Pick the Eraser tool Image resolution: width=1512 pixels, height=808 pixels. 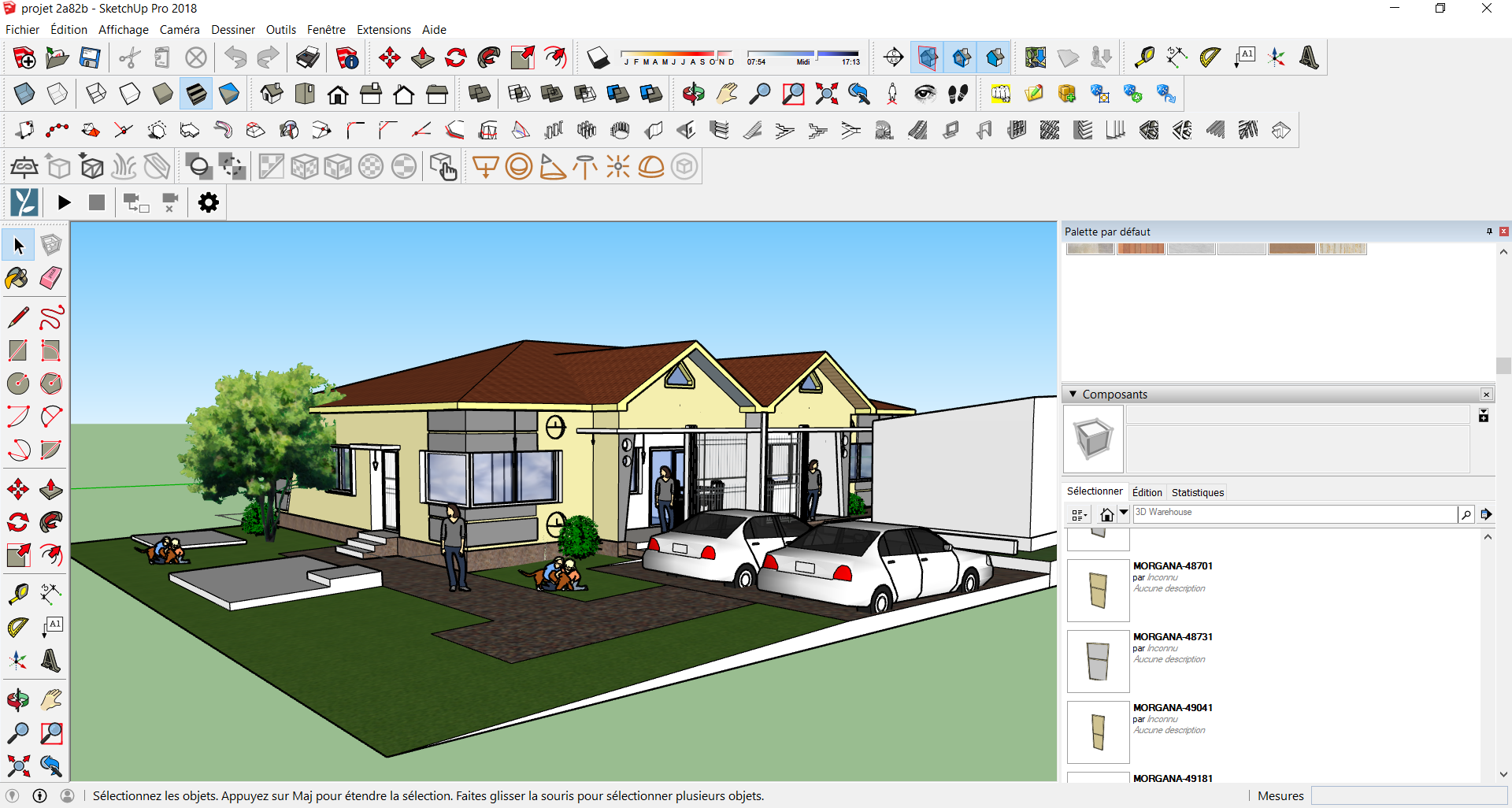(51, 278)
